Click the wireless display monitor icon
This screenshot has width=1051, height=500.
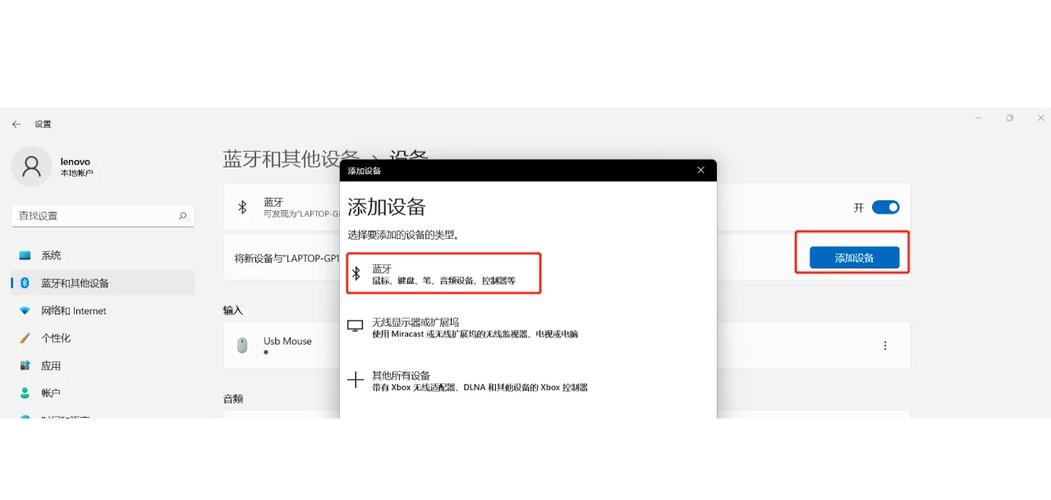pos(355,326)
